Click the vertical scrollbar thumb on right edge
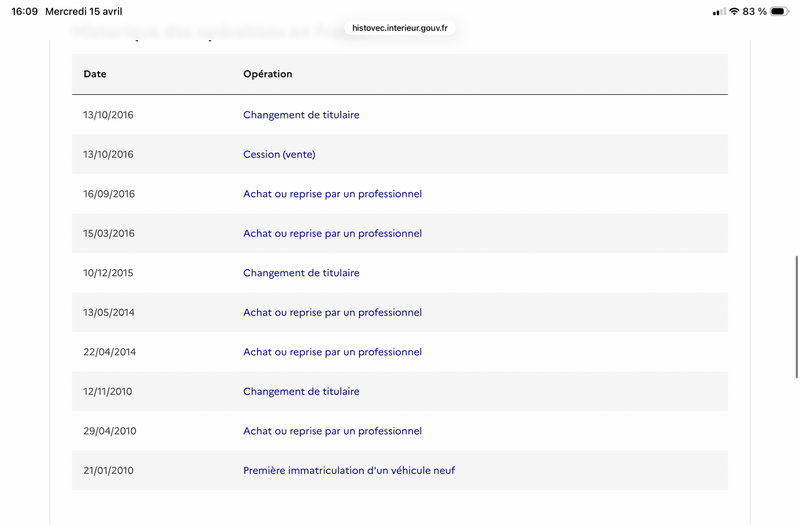This screenshot has height=525, width=800. pyautogui.click(x=796, y=317)
